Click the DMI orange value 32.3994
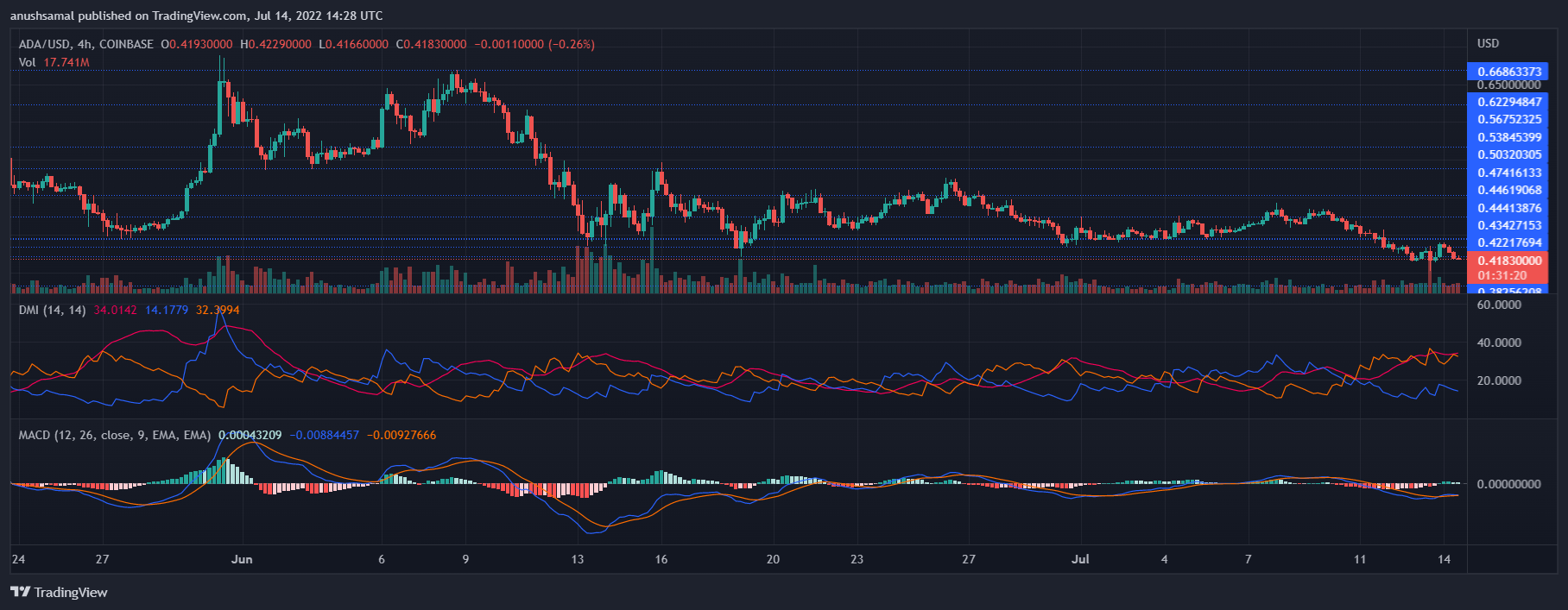Screen dimensions: 1568x610 pyautogui.click(x=218, y=310)
